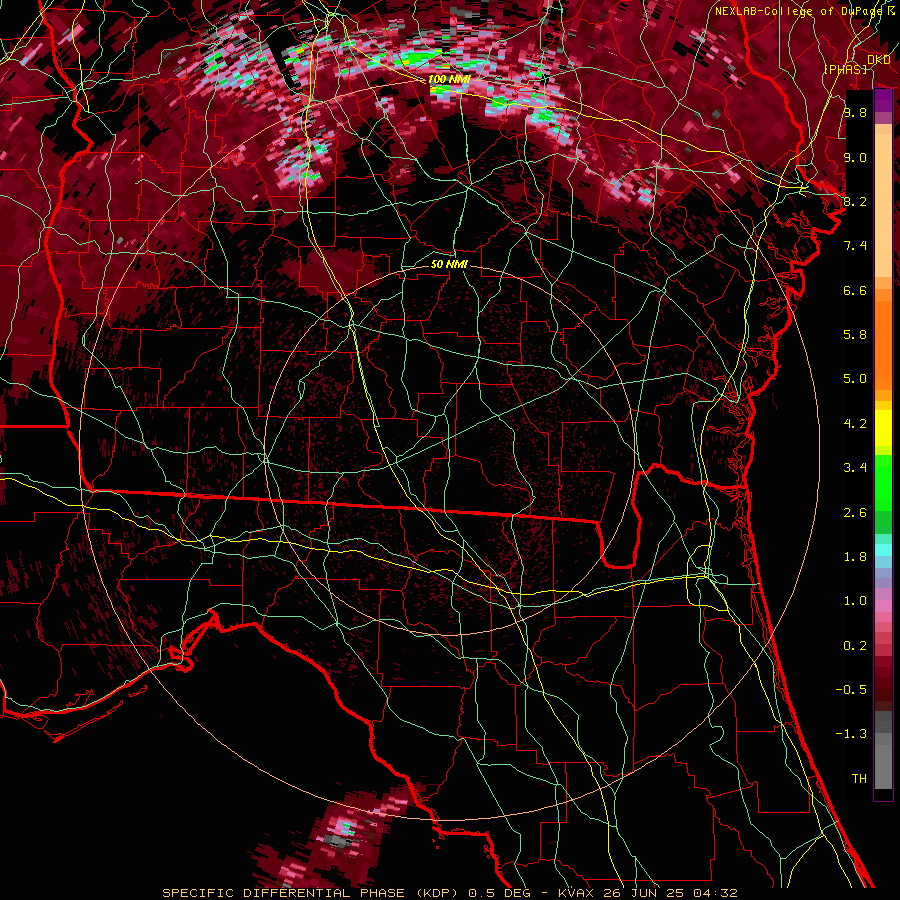The height and width of the screenshot is (900, 900).
Task: Click the NEXLAB-College of DuPage credit text
Action: click(x=798, y=11)
